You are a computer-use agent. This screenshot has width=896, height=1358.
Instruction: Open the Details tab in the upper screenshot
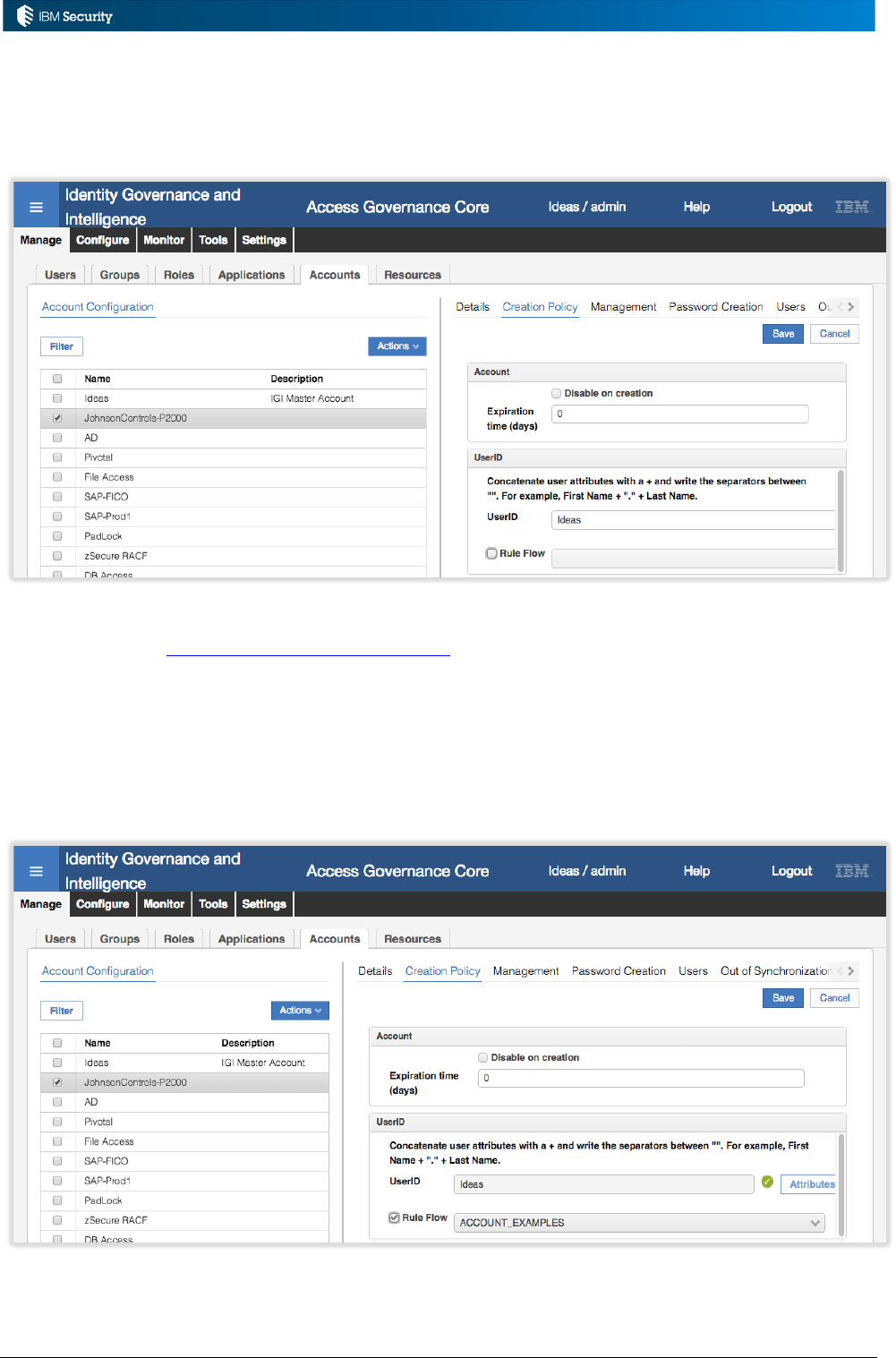pos(473,307)
